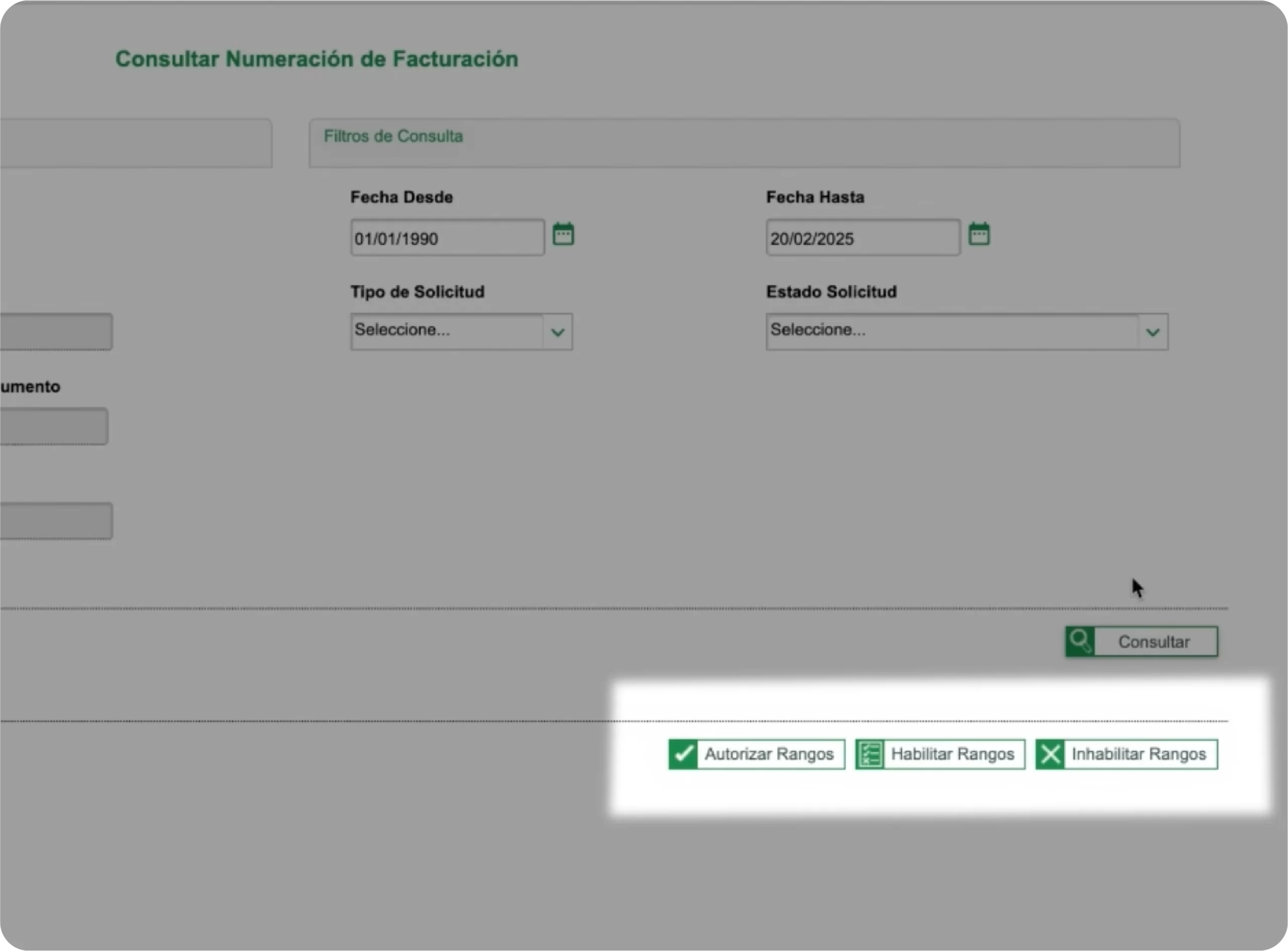Click the Habilitar Rangos button
The width and height of the screenshot is (1288, 951).
tap(940, 754)
